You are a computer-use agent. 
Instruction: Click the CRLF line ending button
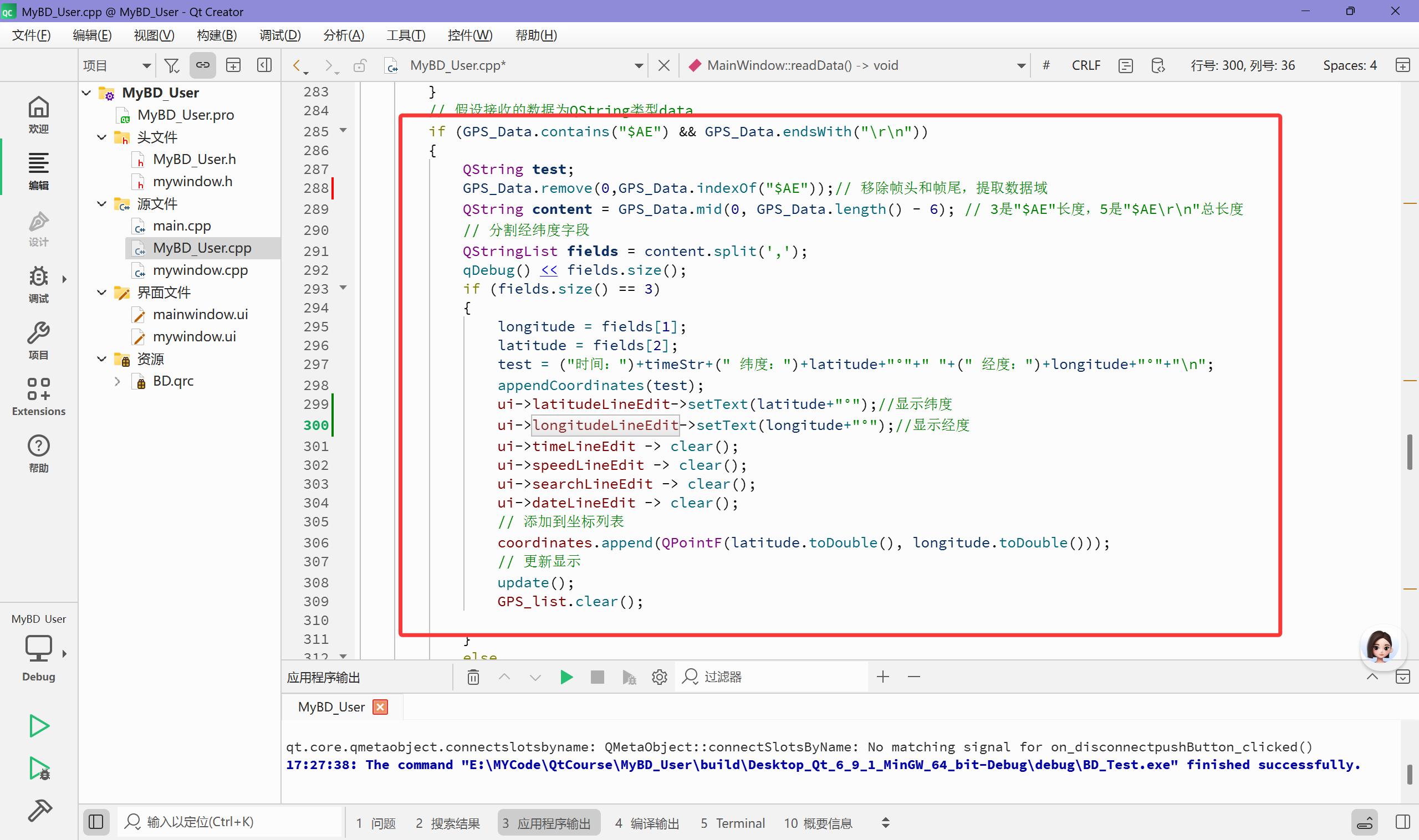1085,66
